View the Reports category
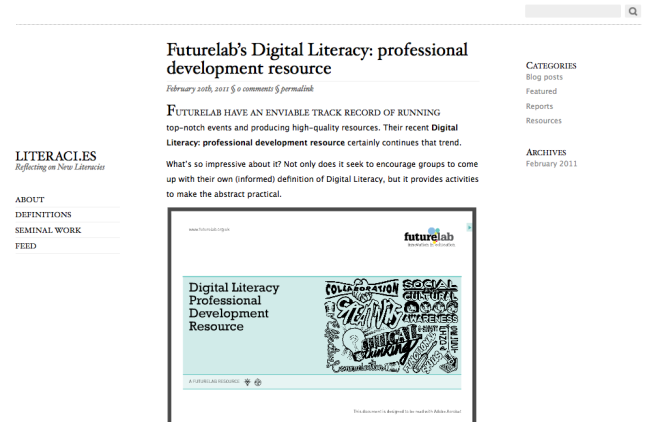 click(539, 106)
